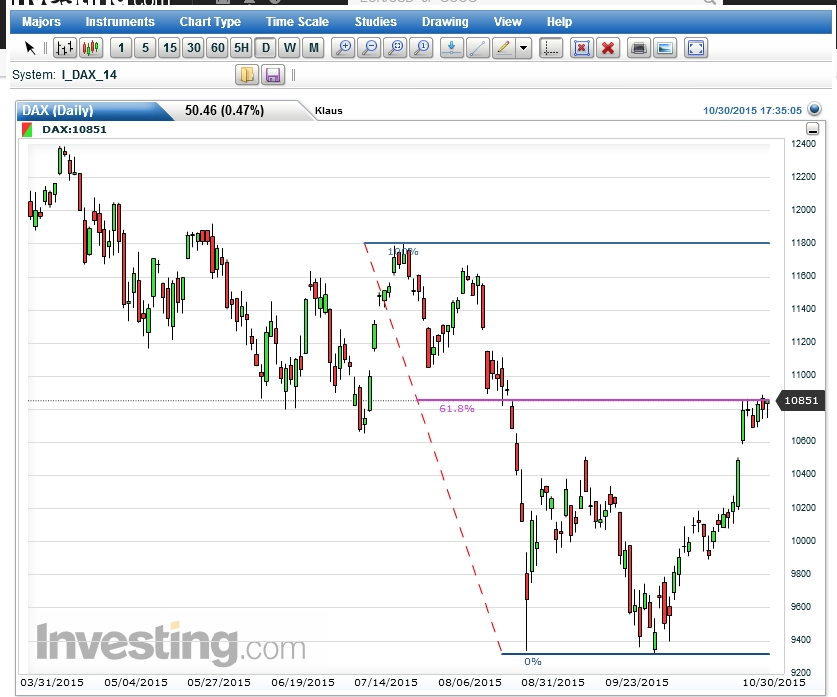Switch to candlestick chart type icon
The width and height of the screenshot is (837, 697).
point(91,48)
